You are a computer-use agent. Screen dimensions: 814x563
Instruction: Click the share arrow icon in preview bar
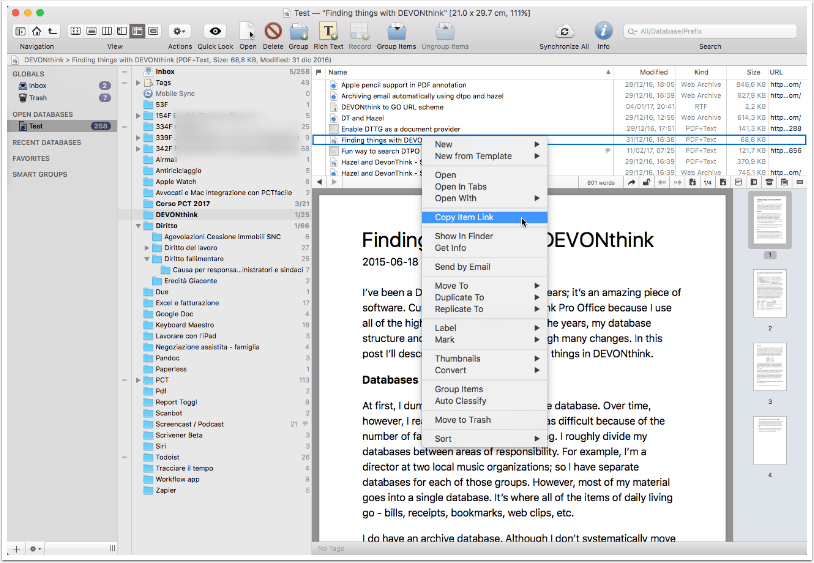pyautogui.click(x=631, y=183)
